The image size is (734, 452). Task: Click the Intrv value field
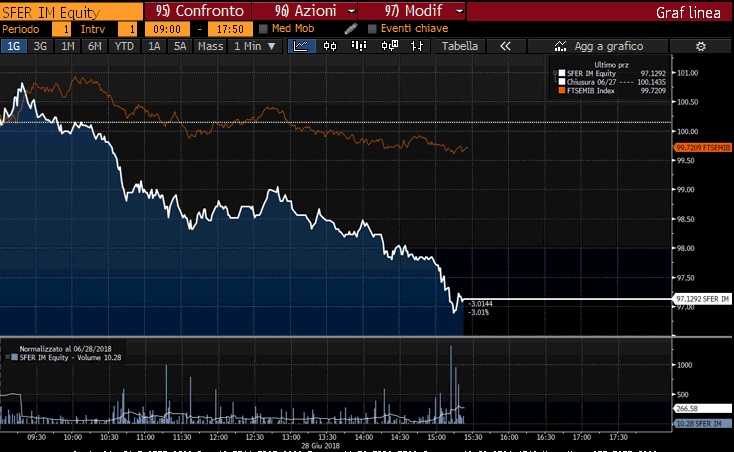(127, 29)
